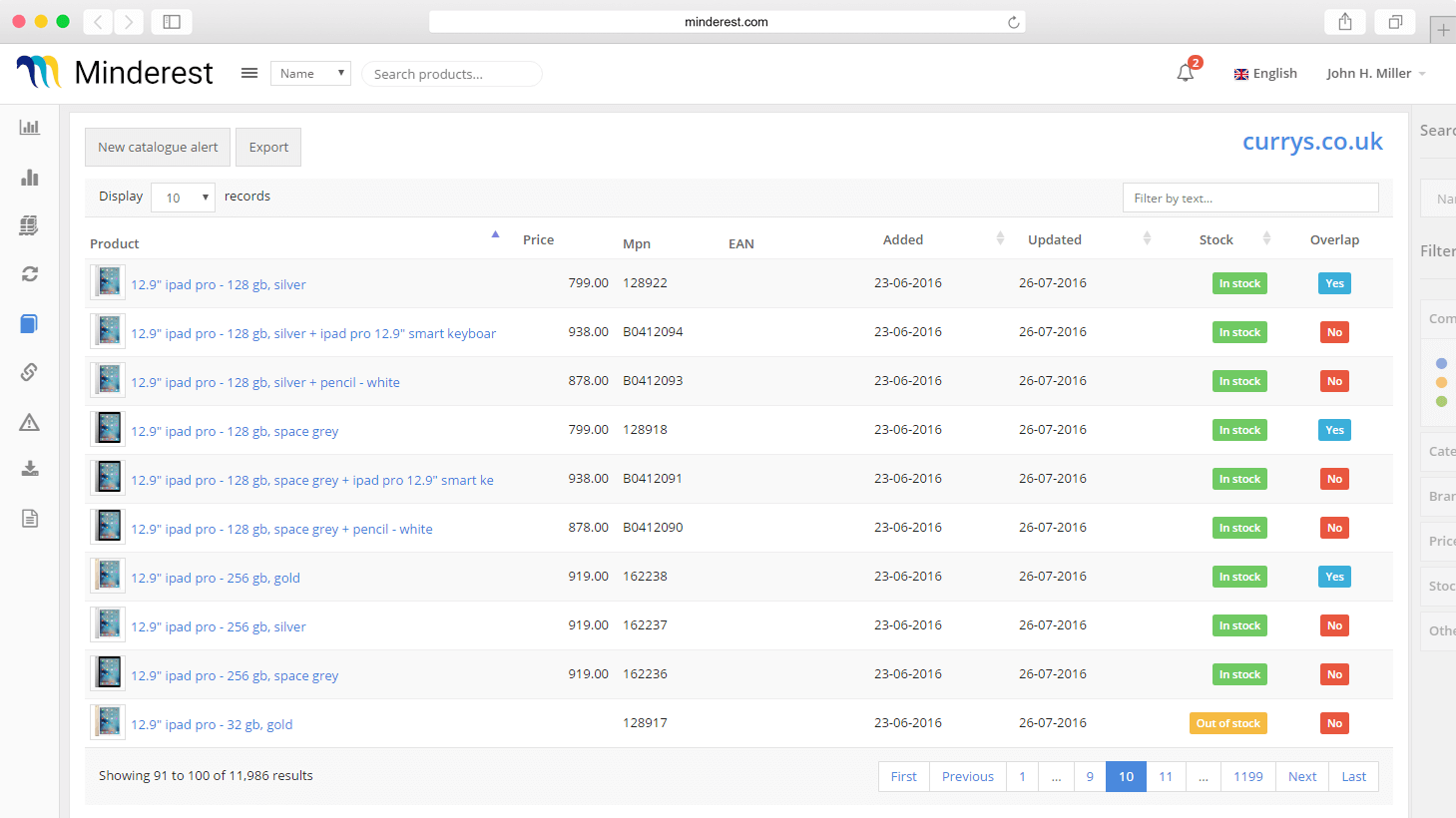Screen dimensions: 1456x818
Task: Select the blue circle filter swatch
Action: pyautogui.click(x=1441, y=363)
